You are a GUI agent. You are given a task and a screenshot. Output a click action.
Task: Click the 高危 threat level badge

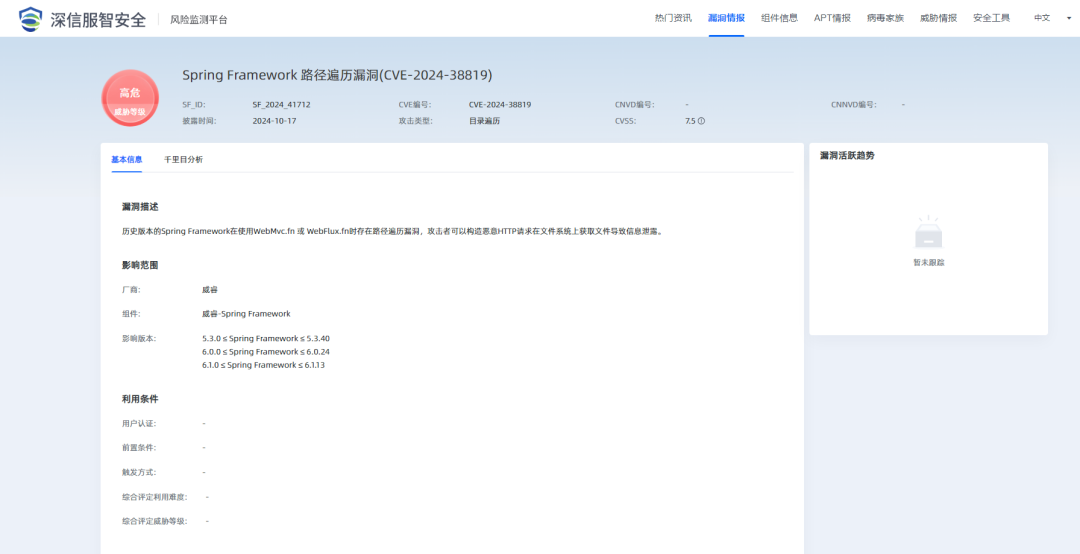pos(130,98)
